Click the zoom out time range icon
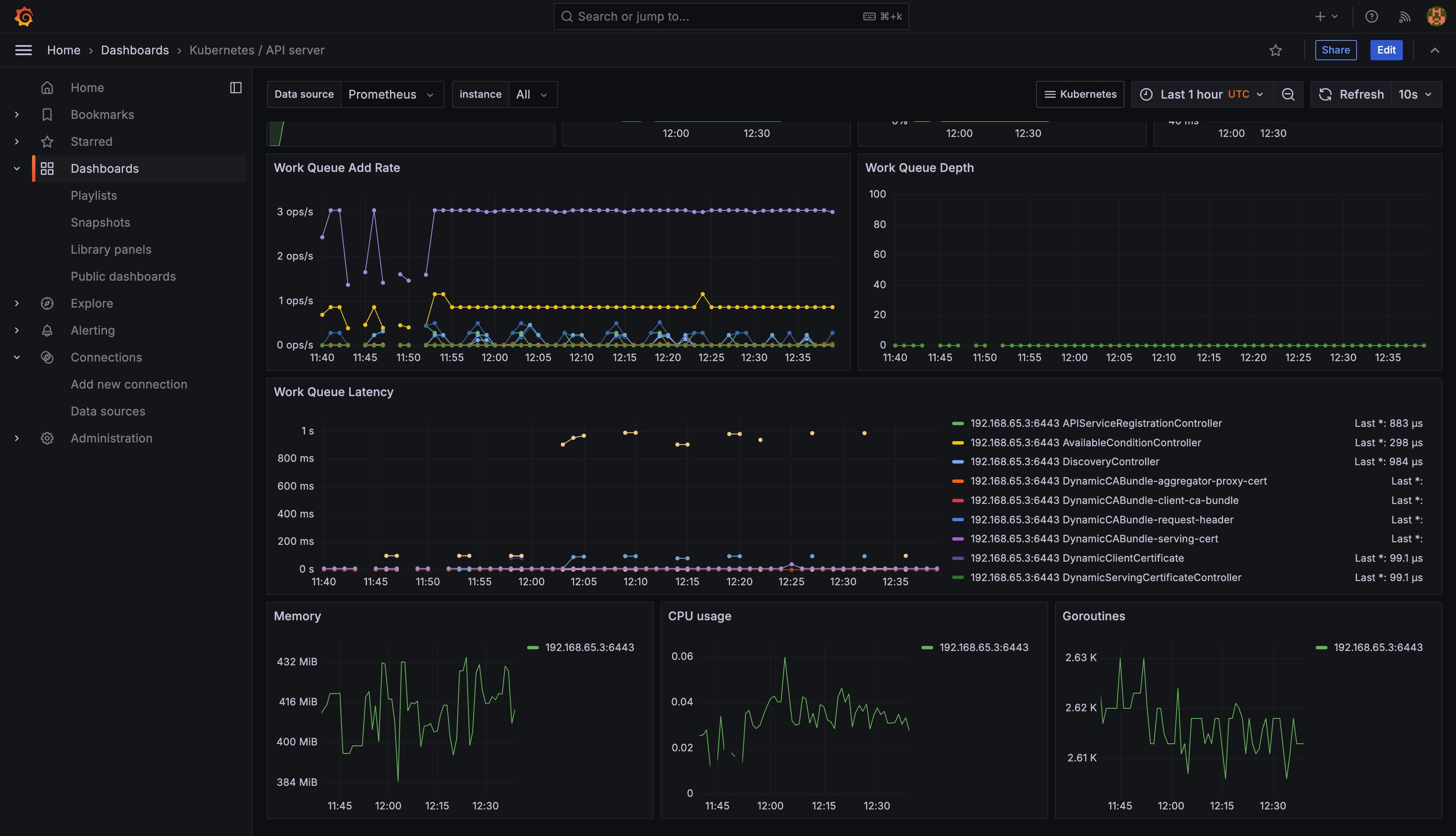Image resolution: width=1456 pixels, height=836 pixels. 1288,94
